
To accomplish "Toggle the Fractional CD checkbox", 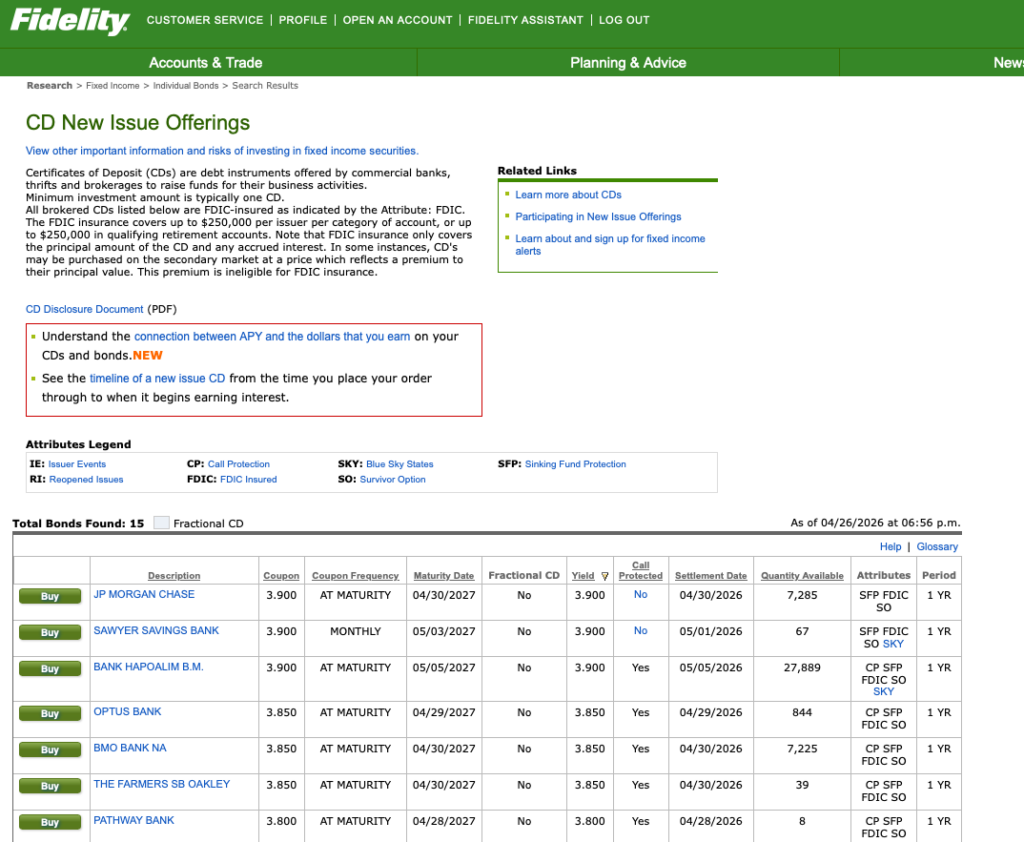I will pos(162,523).
